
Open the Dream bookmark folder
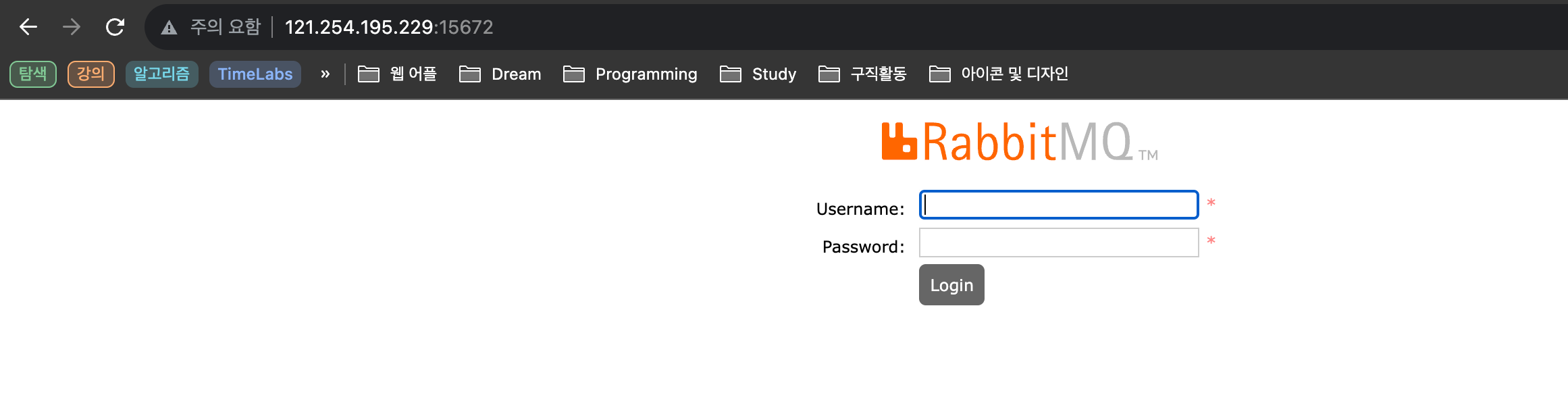click(x=500, y=74)
